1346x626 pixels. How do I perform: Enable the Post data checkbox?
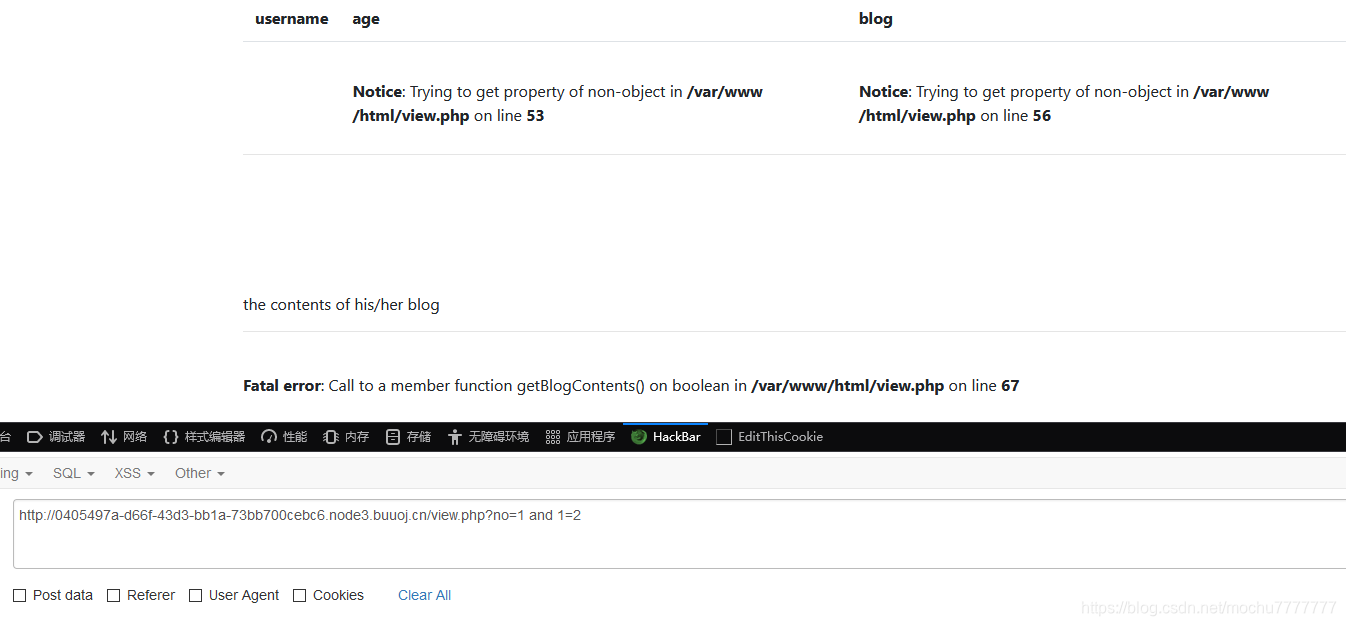click(x=20, y=596)
